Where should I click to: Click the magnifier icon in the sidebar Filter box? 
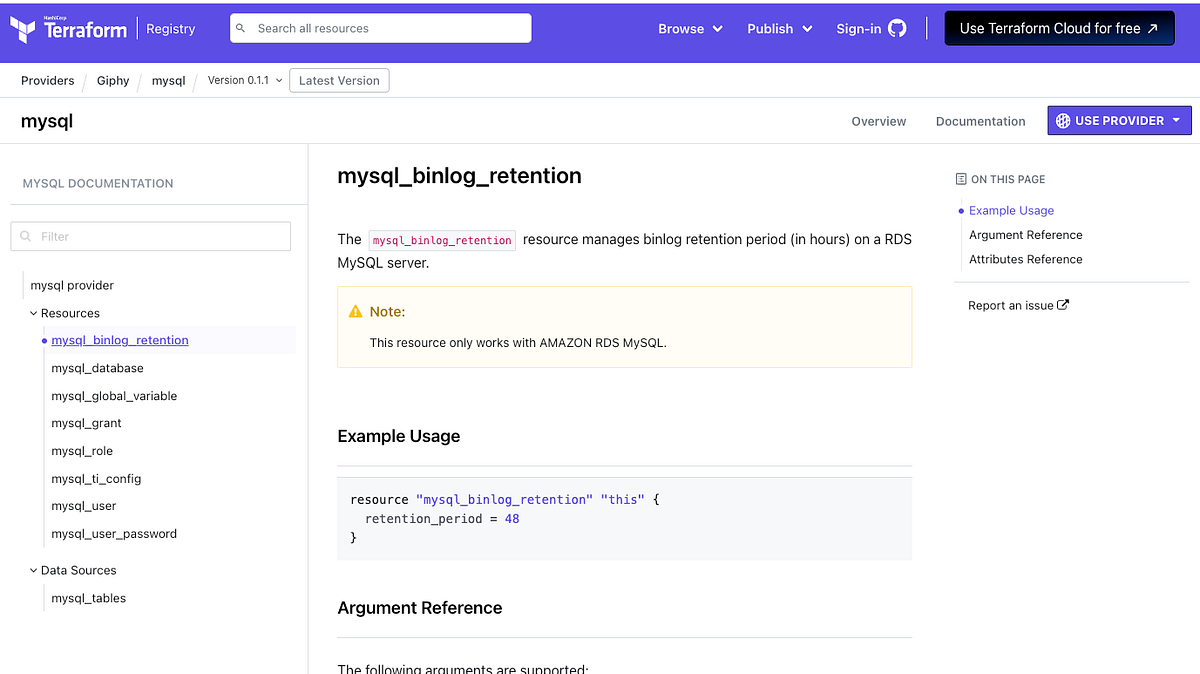coord(25,236)
